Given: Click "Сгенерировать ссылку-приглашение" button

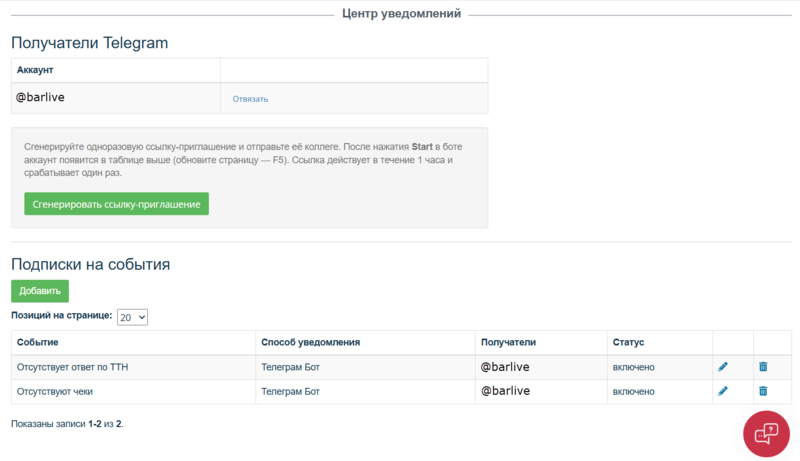Looking at the screenshot, I should (x=116, y=204).
